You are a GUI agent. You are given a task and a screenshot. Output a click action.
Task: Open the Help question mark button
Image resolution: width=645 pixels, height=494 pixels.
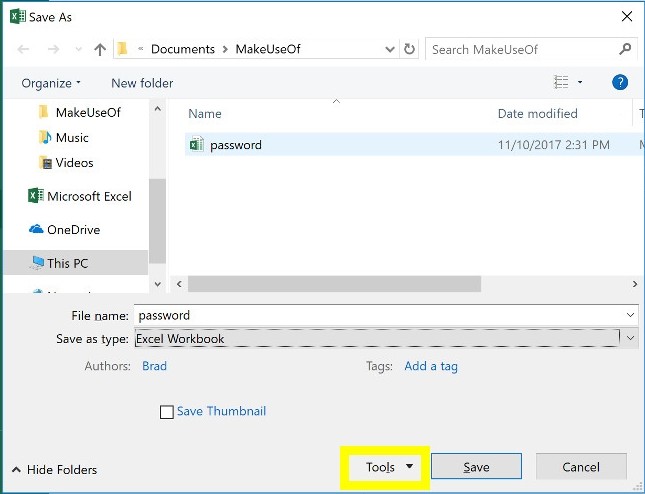[x=620, y=82]
